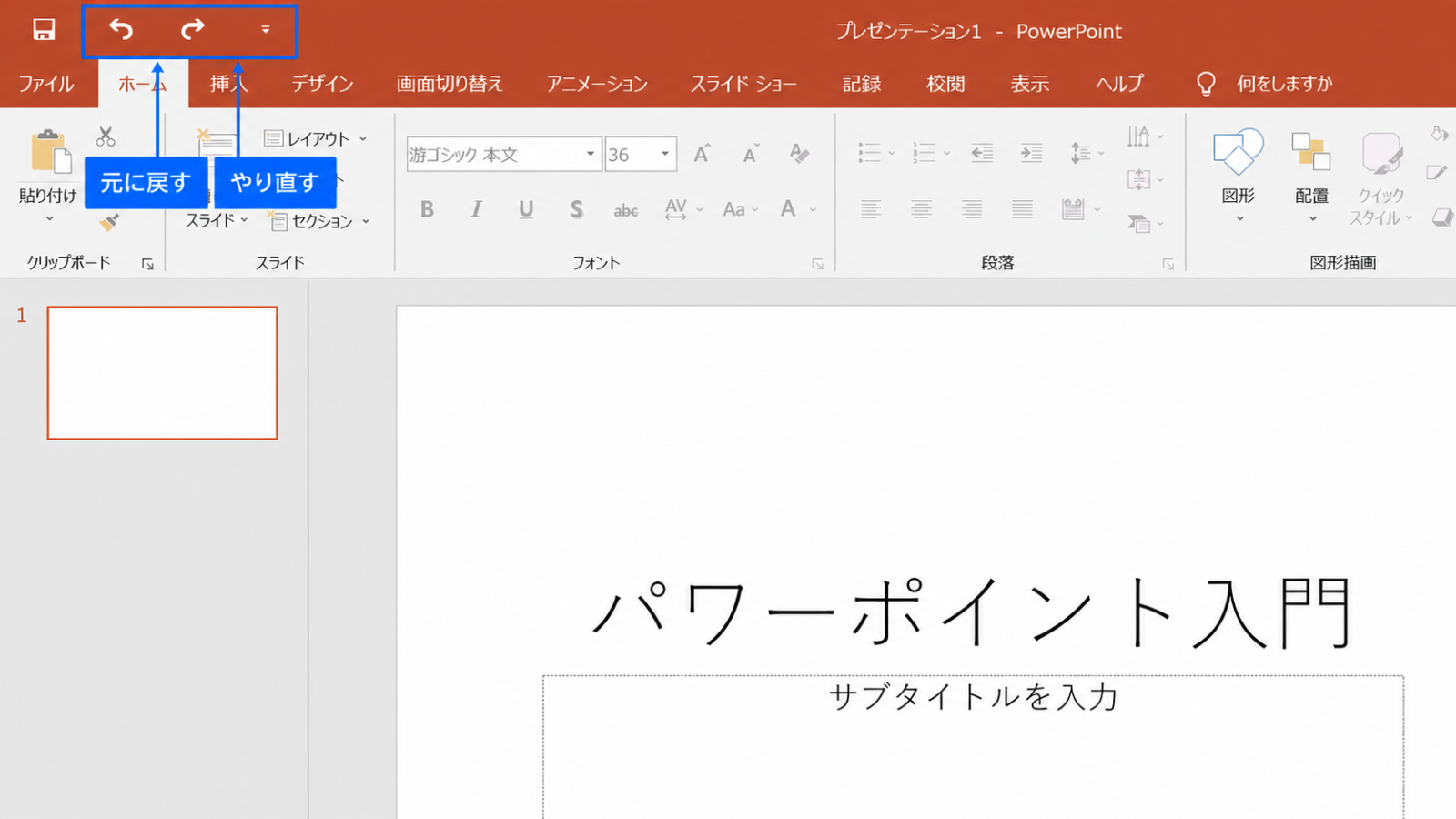Select the Format Painter brush
This screenshot has height=819, width=1456.
click(109, 221)
